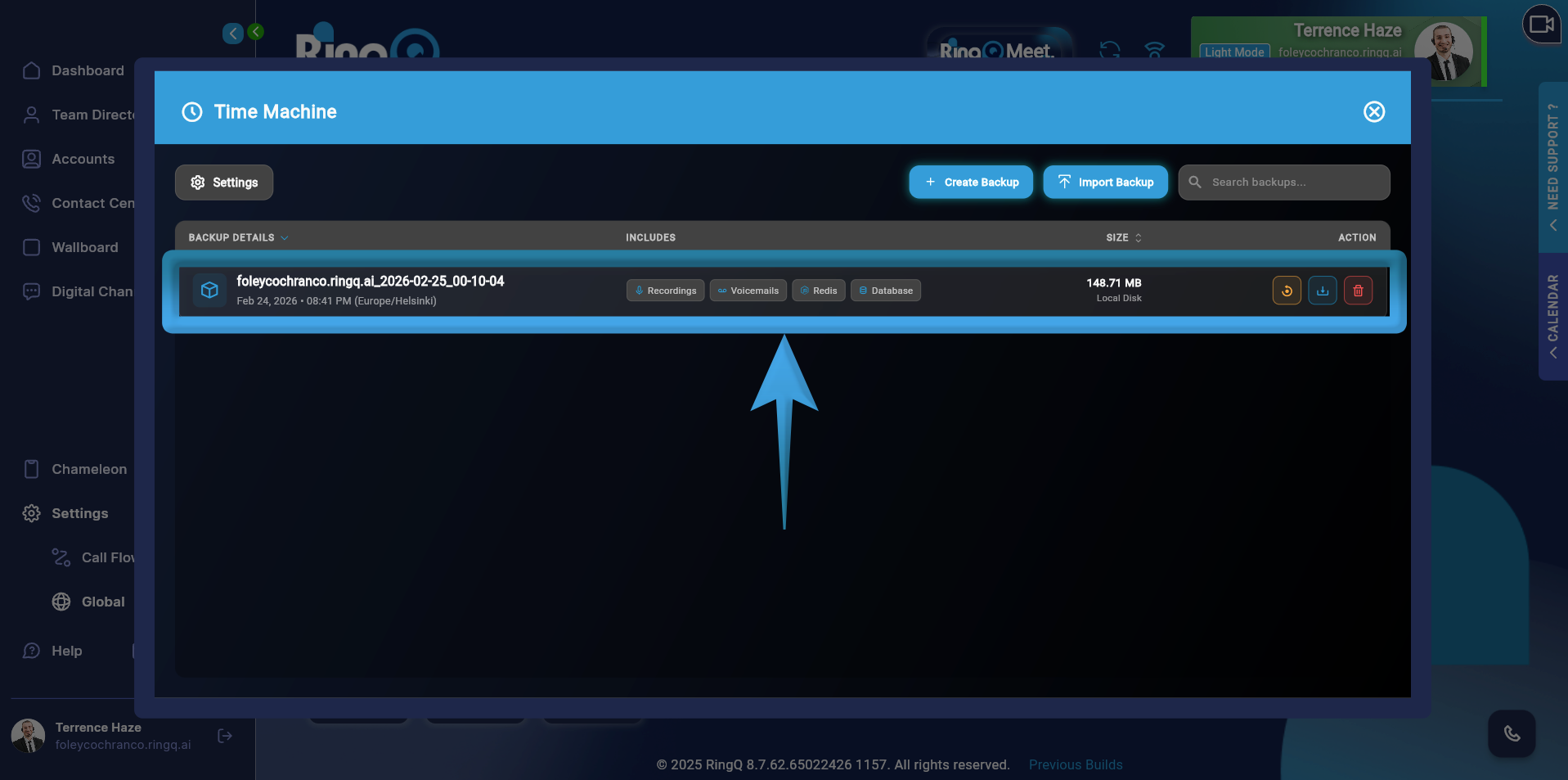This screenshot has height=780, width=1568.
Task: Open the video call icon top right
Action: click(x=1541, y=25)
